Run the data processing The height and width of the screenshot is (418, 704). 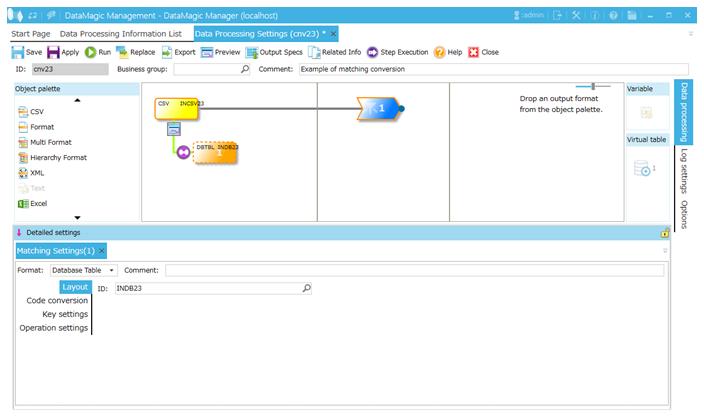point(91,52)
